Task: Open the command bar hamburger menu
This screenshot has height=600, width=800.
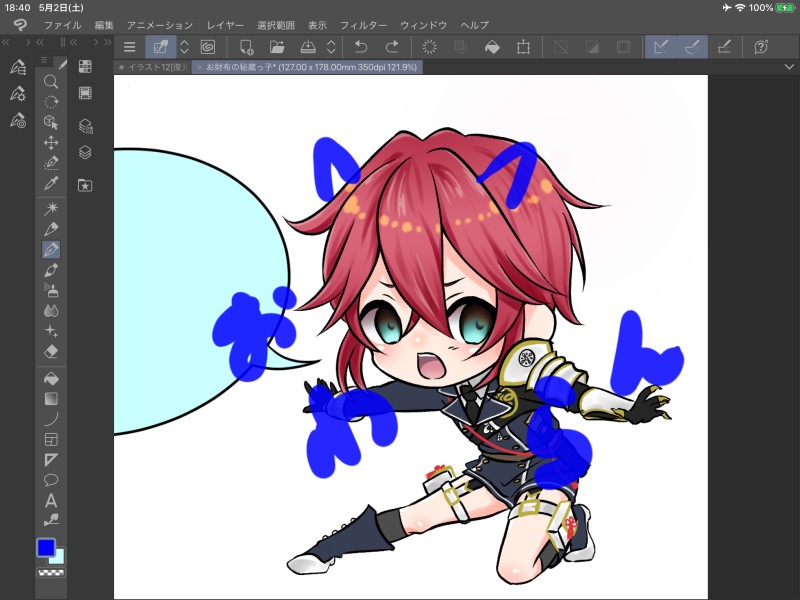Action: (x=130, y=47)
